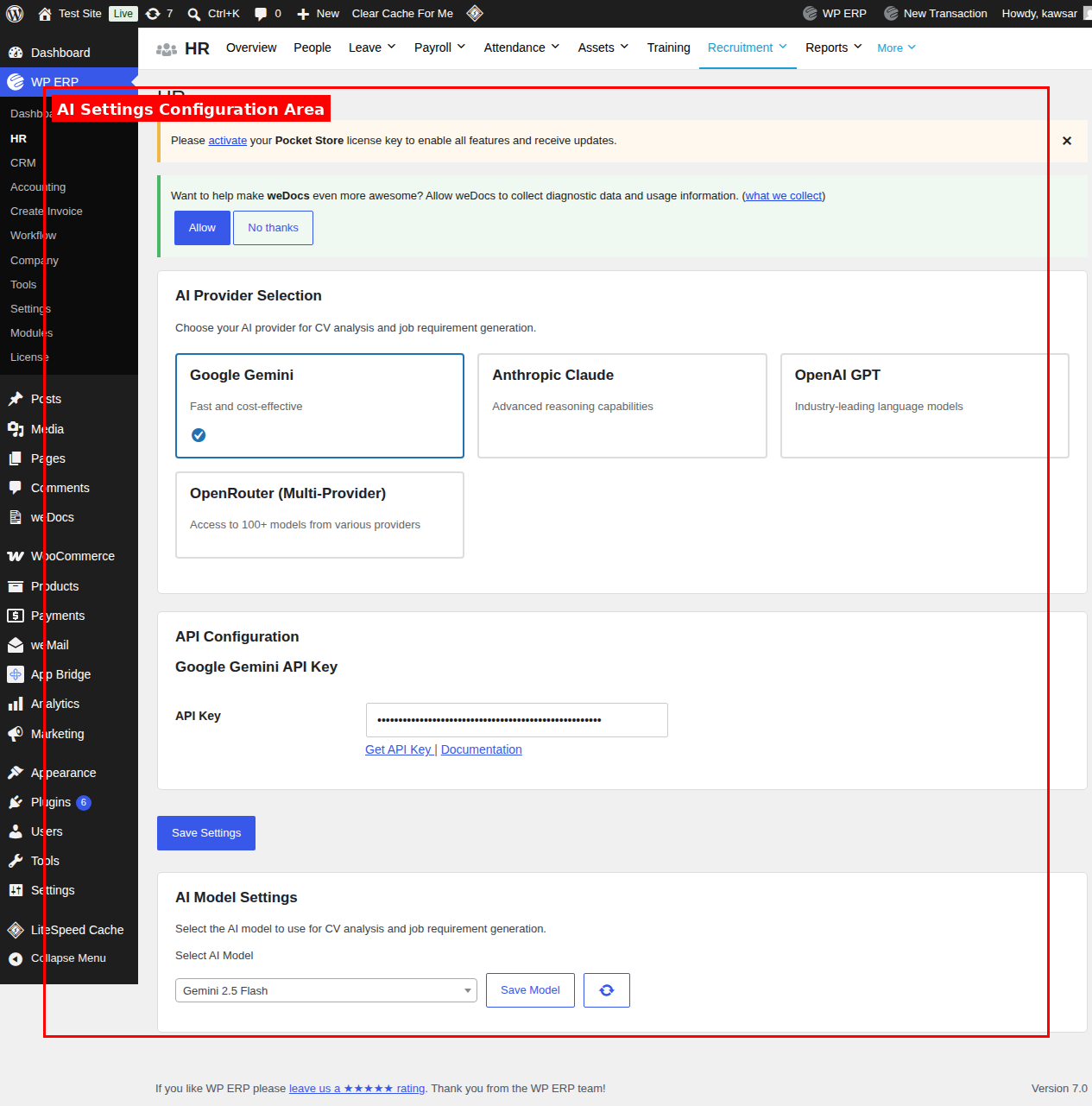
Task: Open the Overview tab
Action: click(251, 47)
